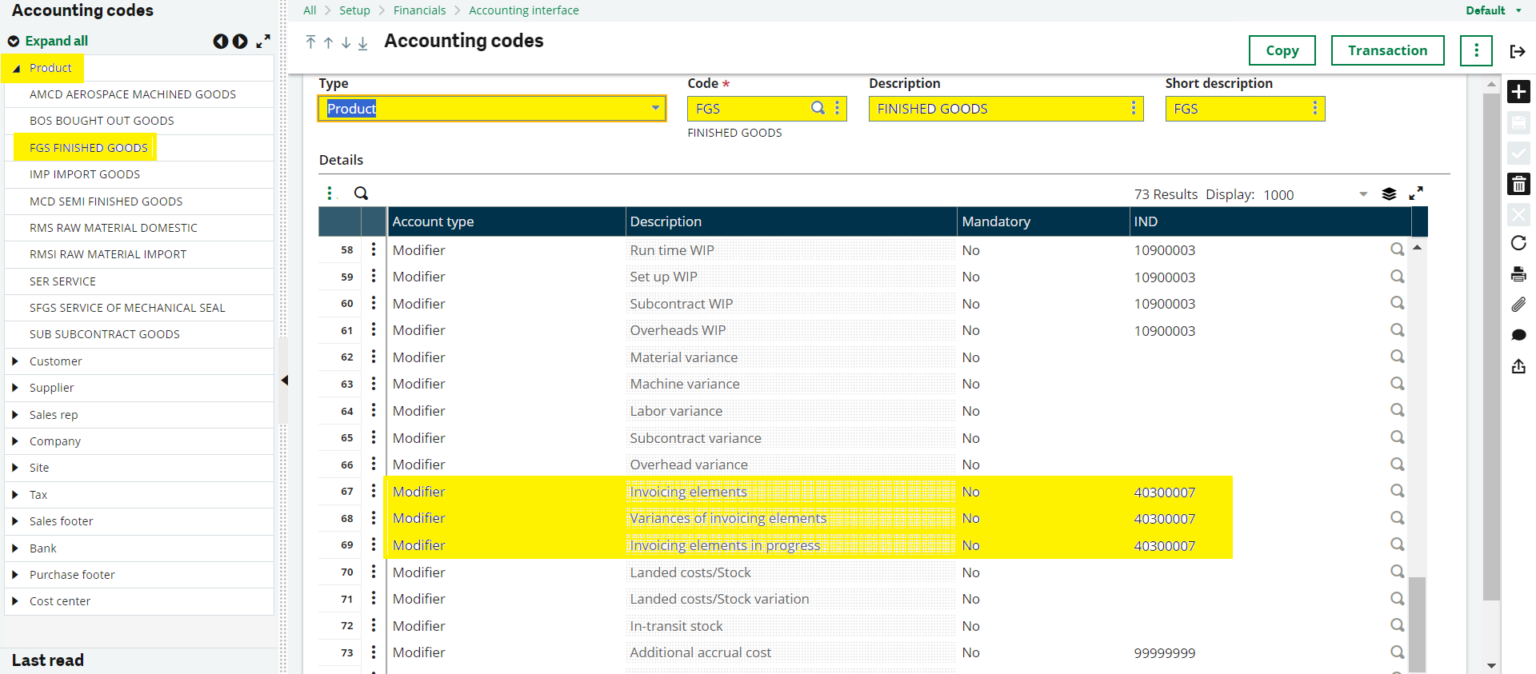This screenshot has height=674, width=1536.
Task: Click the Description field containing FINISHED GOODS
Action: pos(1000,108)
